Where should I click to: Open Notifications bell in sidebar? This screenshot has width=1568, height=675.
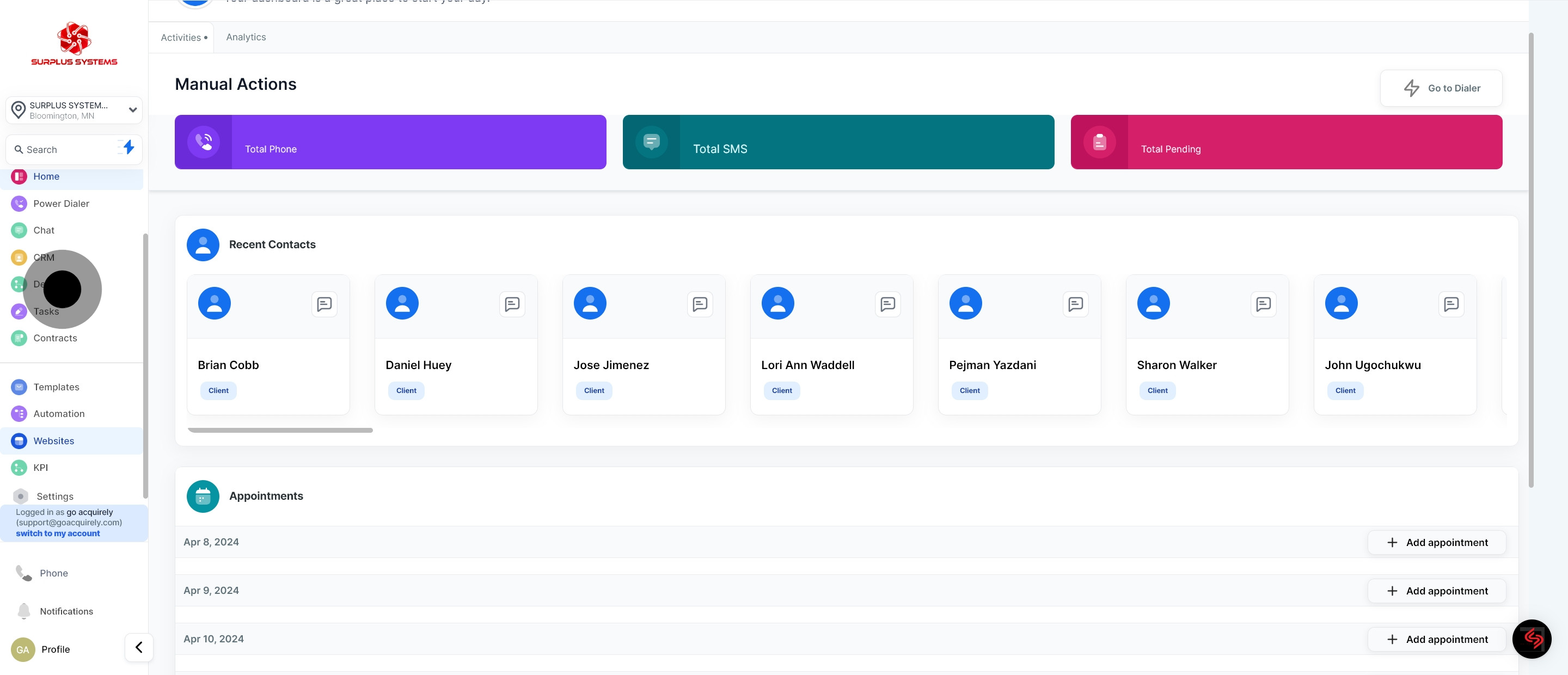click(x=24, y=610)
